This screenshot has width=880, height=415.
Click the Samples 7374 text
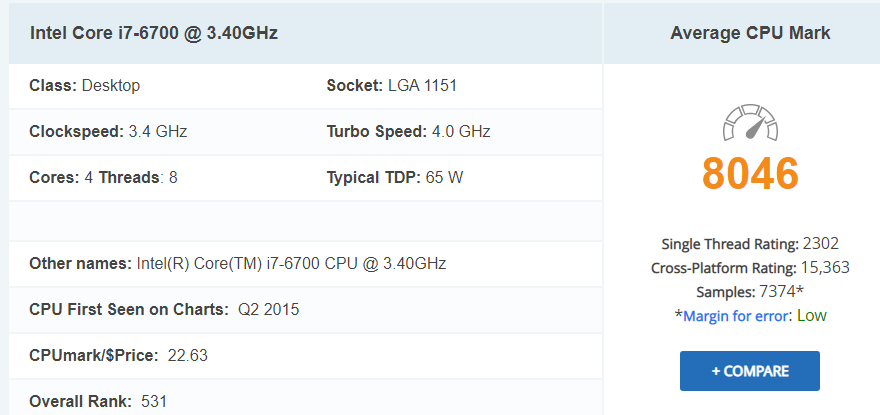[x=750, y=292]
